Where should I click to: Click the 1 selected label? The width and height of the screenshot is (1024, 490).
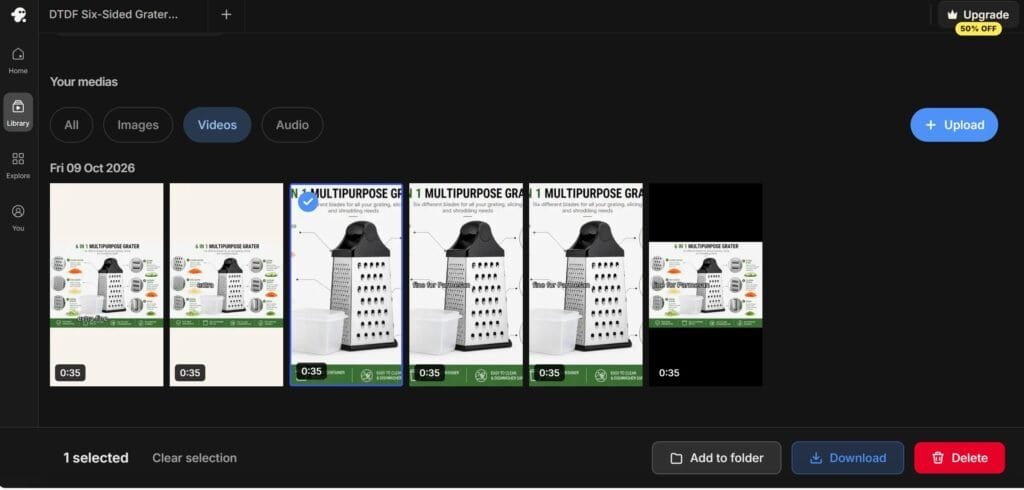click(96, 458)
